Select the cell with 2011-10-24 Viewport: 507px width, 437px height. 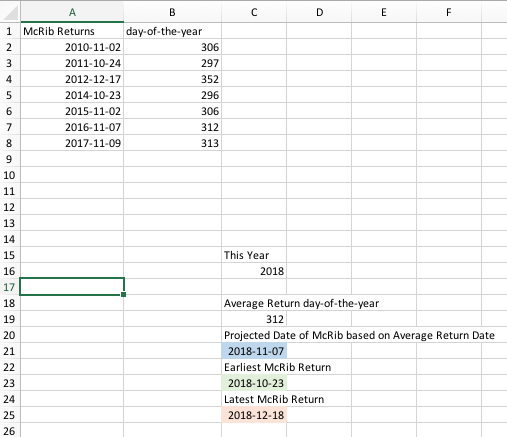[x=72, y=63]
